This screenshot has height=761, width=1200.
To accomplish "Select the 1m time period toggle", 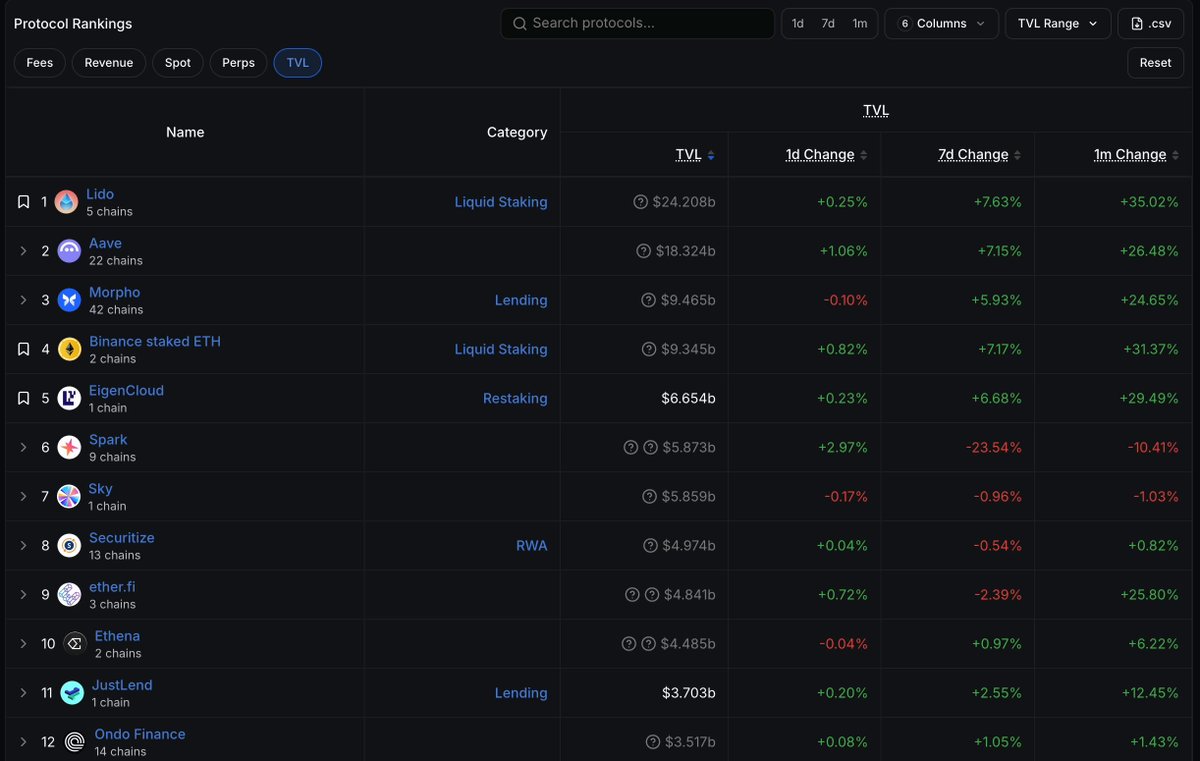I will coord(860,23).
